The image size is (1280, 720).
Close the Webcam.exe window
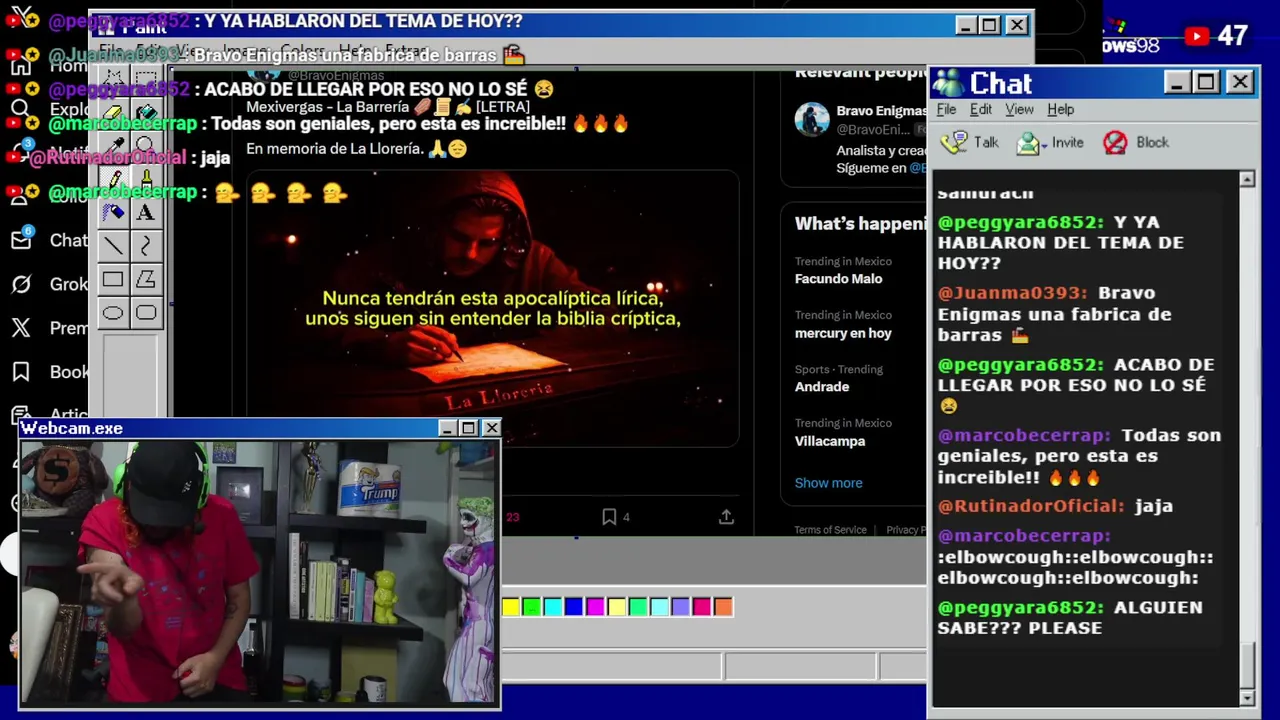(491, 428)
